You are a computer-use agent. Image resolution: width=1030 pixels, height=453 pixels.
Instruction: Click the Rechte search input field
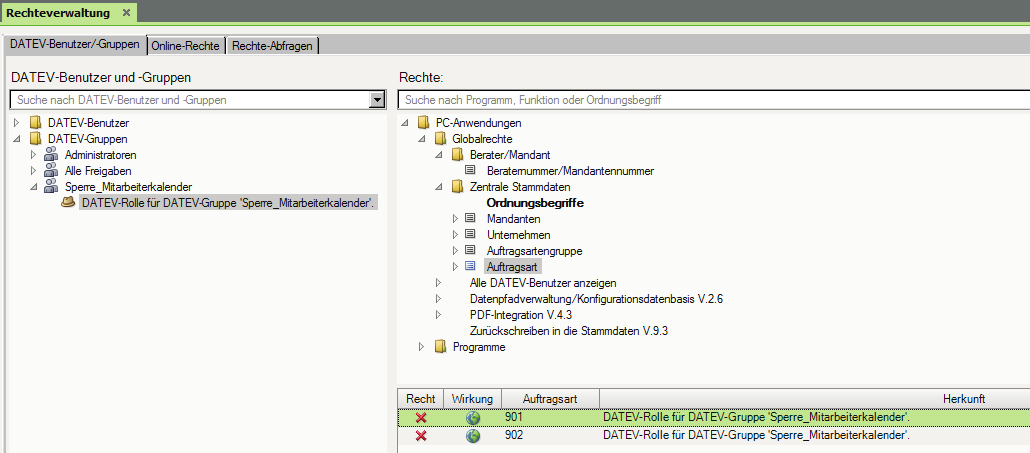click(x=712, y=100)
